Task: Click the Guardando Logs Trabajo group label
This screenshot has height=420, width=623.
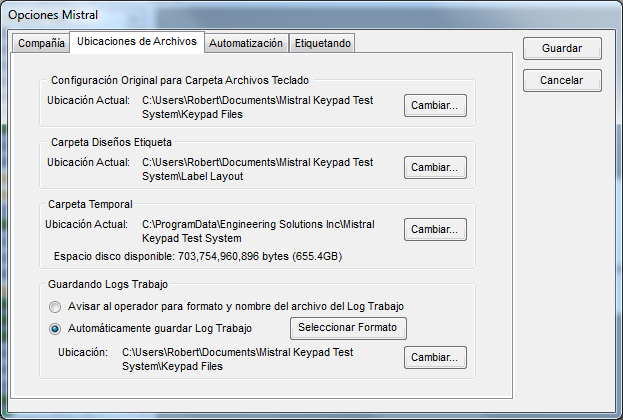Action: [x=108, y=285]
